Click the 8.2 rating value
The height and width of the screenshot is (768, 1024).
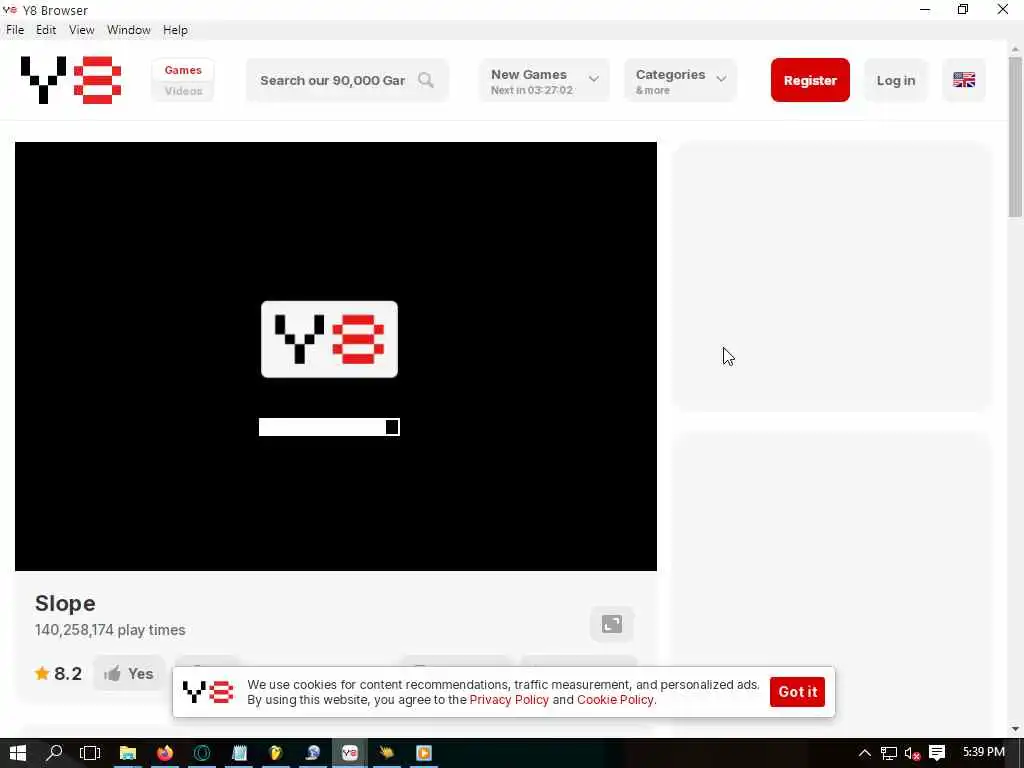pyautogui.click(x=68, y=673)
